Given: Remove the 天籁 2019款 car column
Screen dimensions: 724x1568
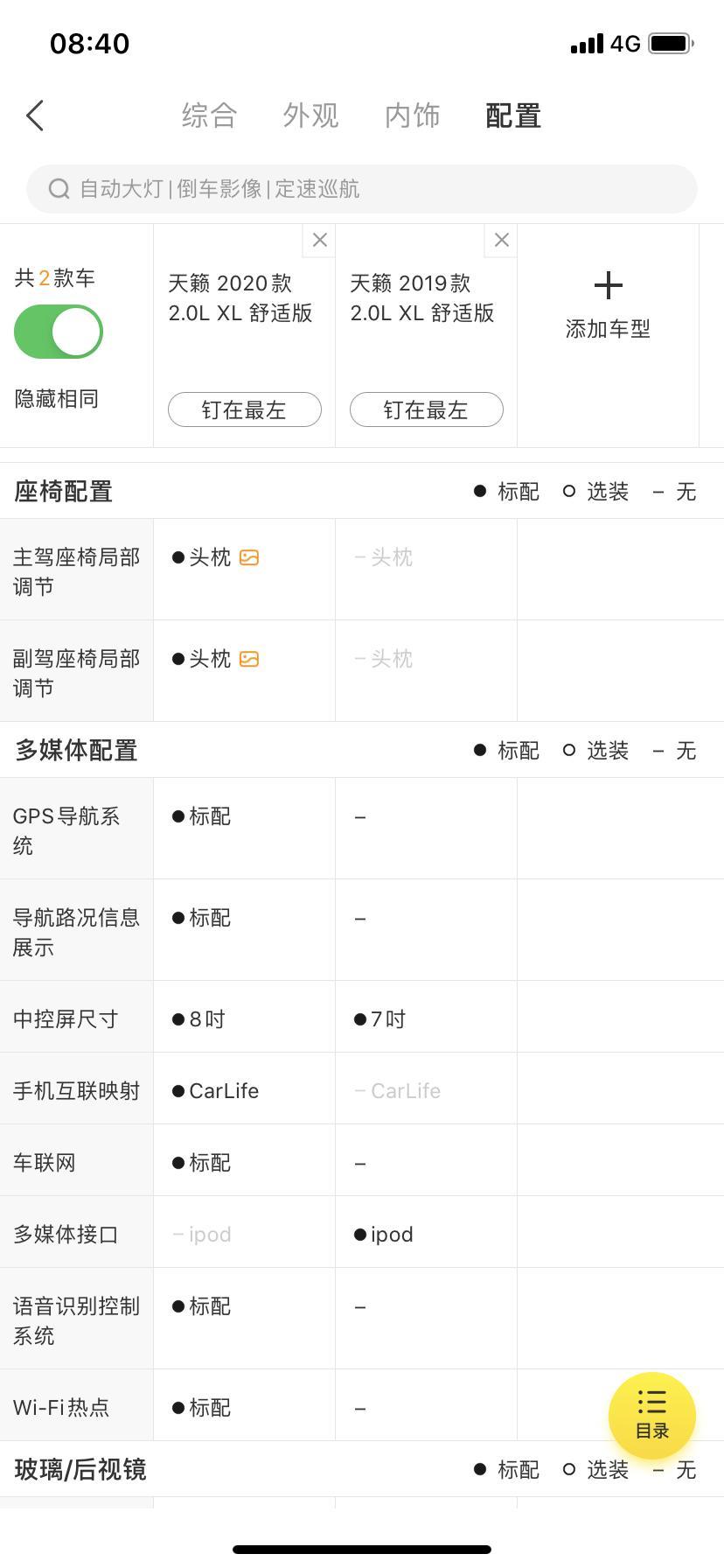Looking at the screenshot, I should coord(501,241).
